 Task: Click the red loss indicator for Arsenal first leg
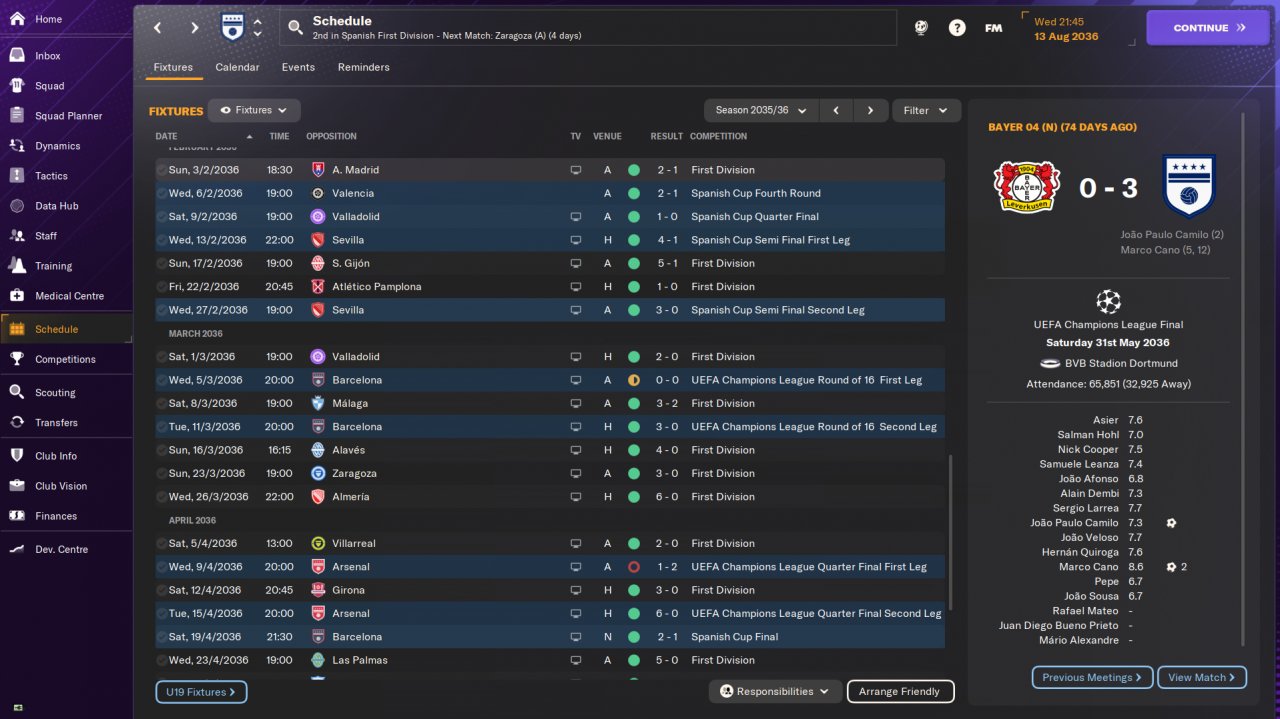click(633, 567)
